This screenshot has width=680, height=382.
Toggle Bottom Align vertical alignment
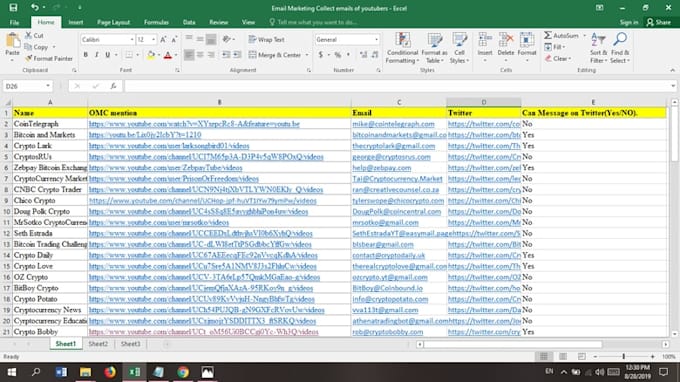coord(211,39)
